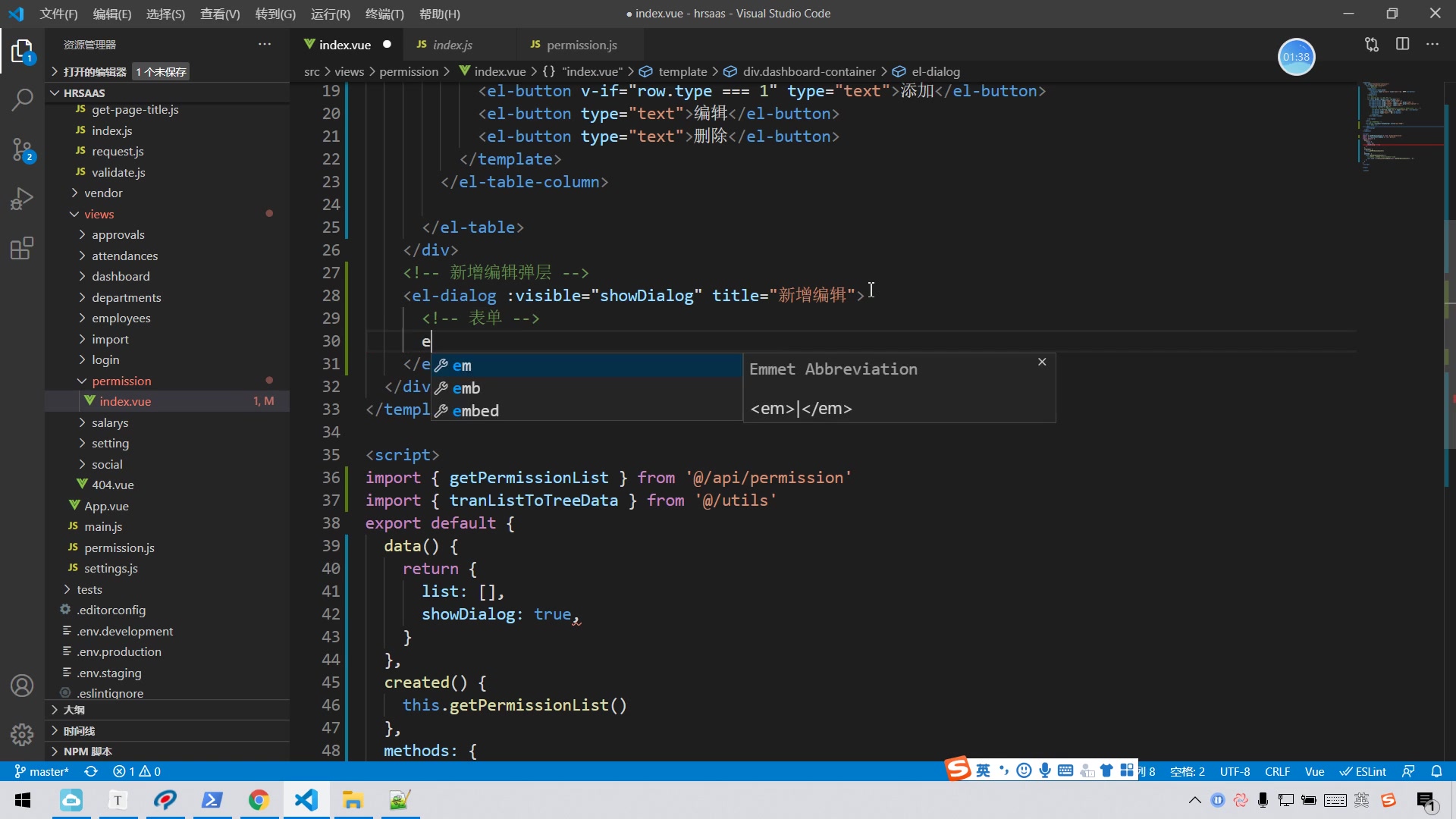Open editor more actions ellipsis
1456x819 pixels.
(x=1432, y=45)
